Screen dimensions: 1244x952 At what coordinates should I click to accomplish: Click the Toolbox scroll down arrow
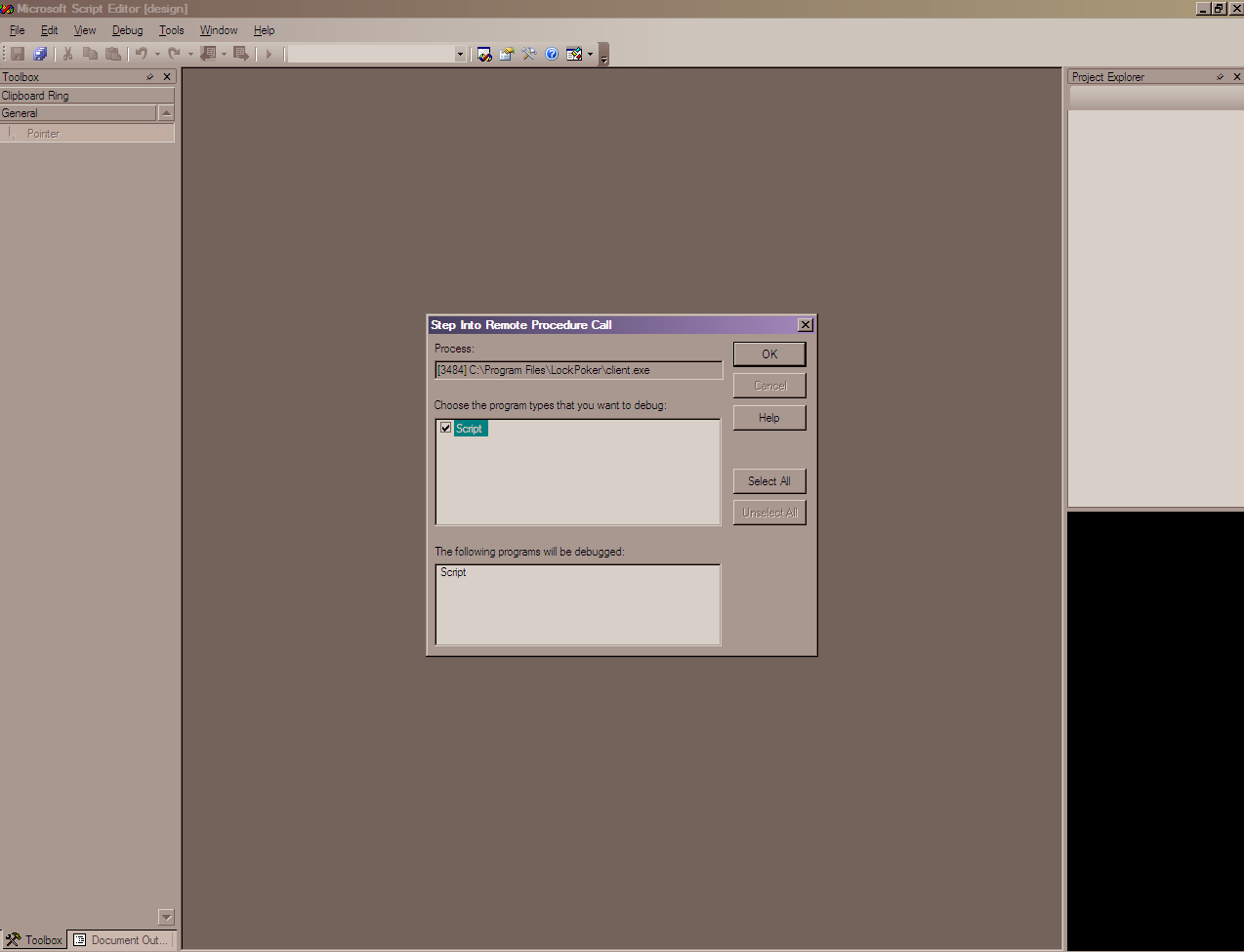pos(166,917)
